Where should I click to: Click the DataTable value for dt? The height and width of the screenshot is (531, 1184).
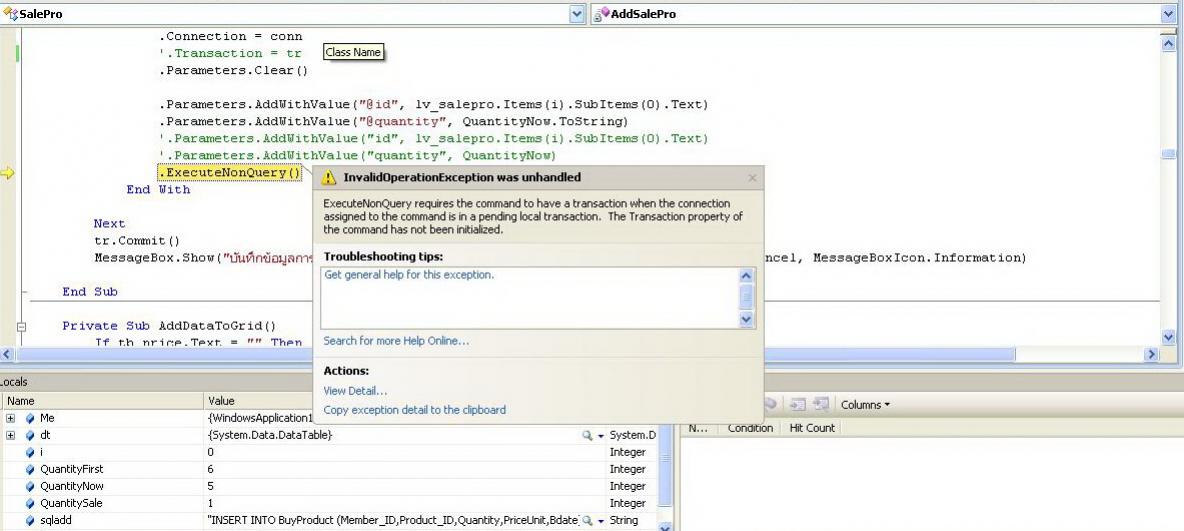coord(270,436)
